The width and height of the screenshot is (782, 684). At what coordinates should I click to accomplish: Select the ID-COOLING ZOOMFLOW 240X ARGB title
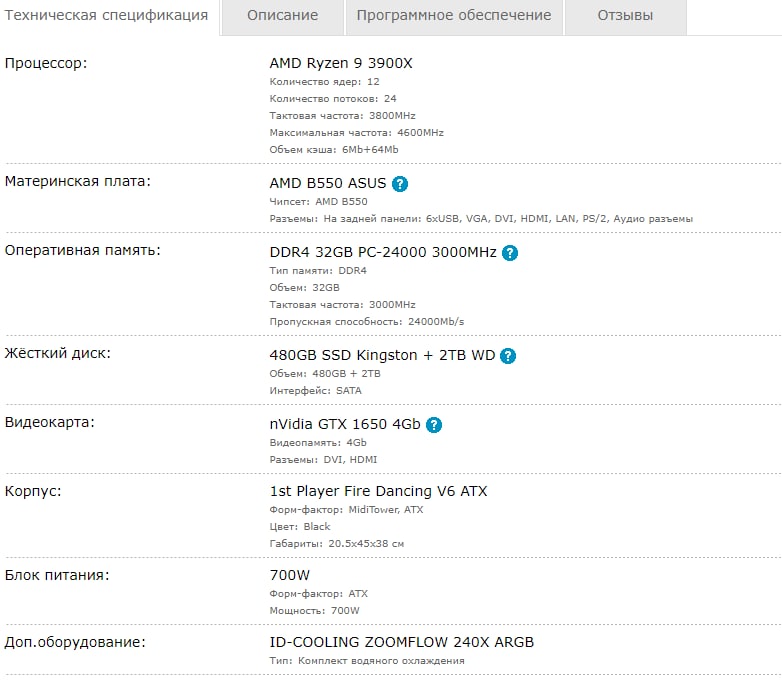[x=401, y=642]
